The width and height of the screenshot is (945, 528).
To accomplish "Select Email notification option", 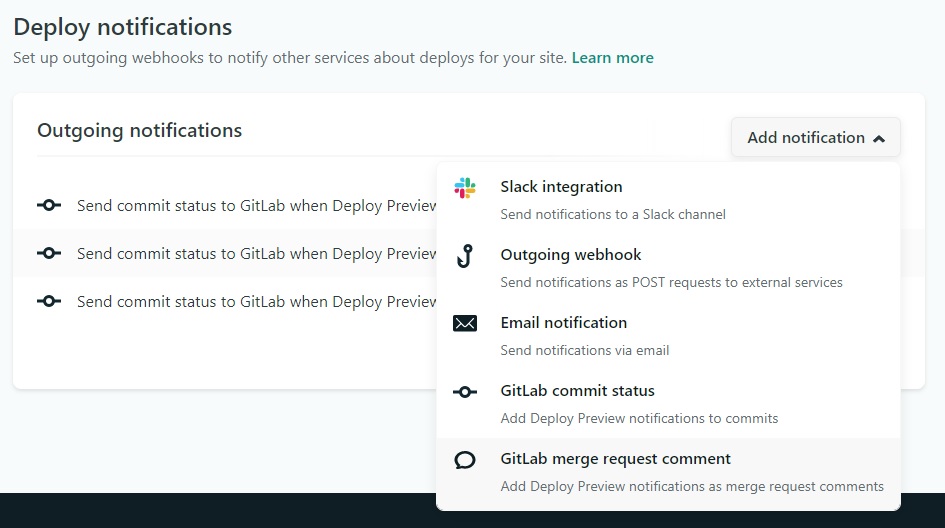I will tap(668, 335).
